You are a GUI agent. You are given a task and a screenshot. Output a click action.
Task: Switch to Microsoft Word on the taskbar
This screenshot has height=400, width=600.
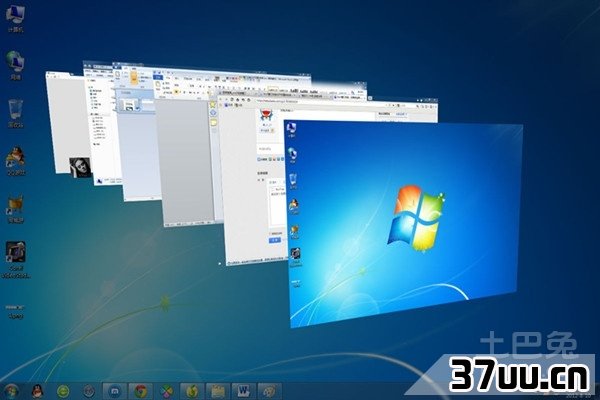pyautogui.click(x=243, y=391)
